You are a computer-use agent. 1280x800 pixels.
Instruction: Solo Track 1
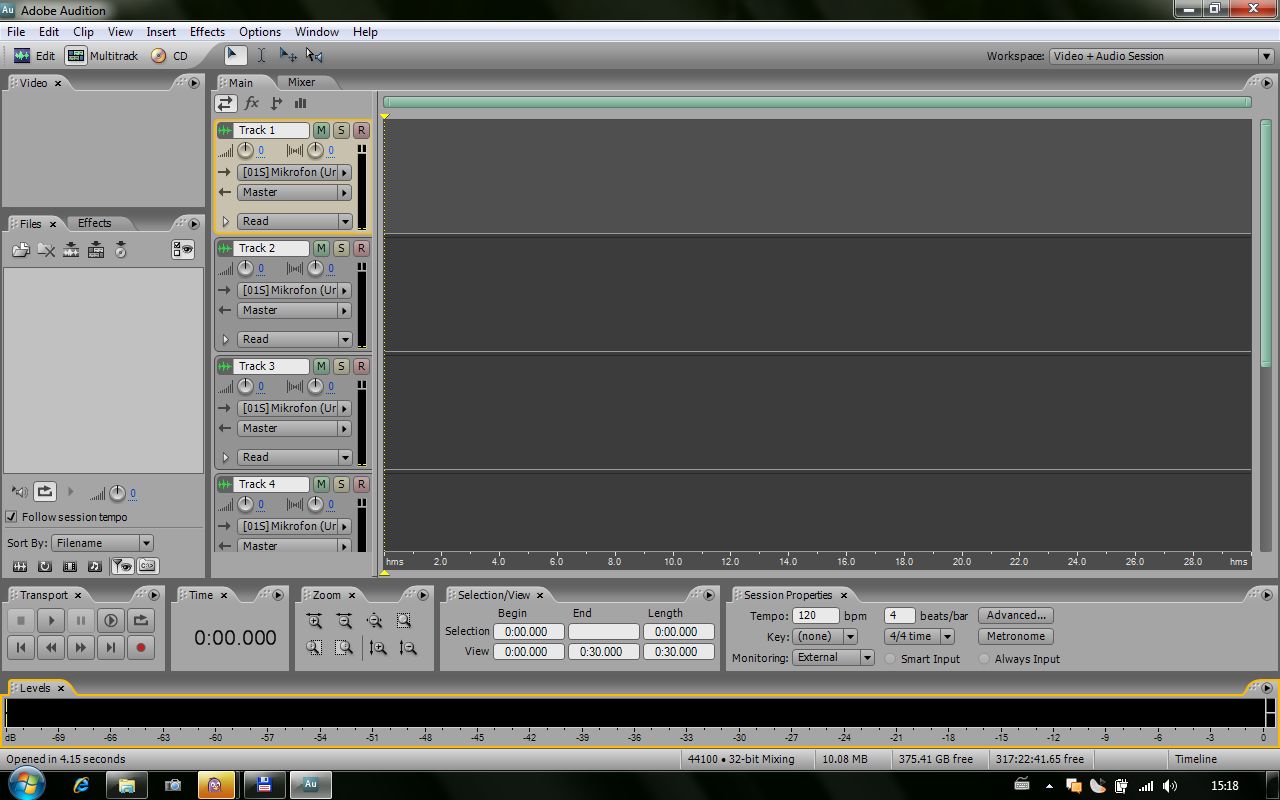341,130
